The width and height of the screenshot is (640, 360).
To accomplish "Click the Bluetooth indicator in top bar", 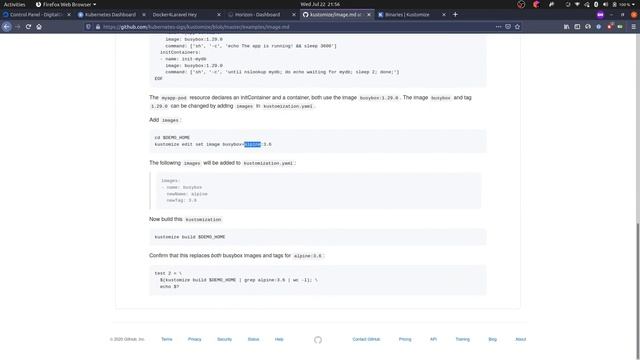I will (x=596, y=4).
